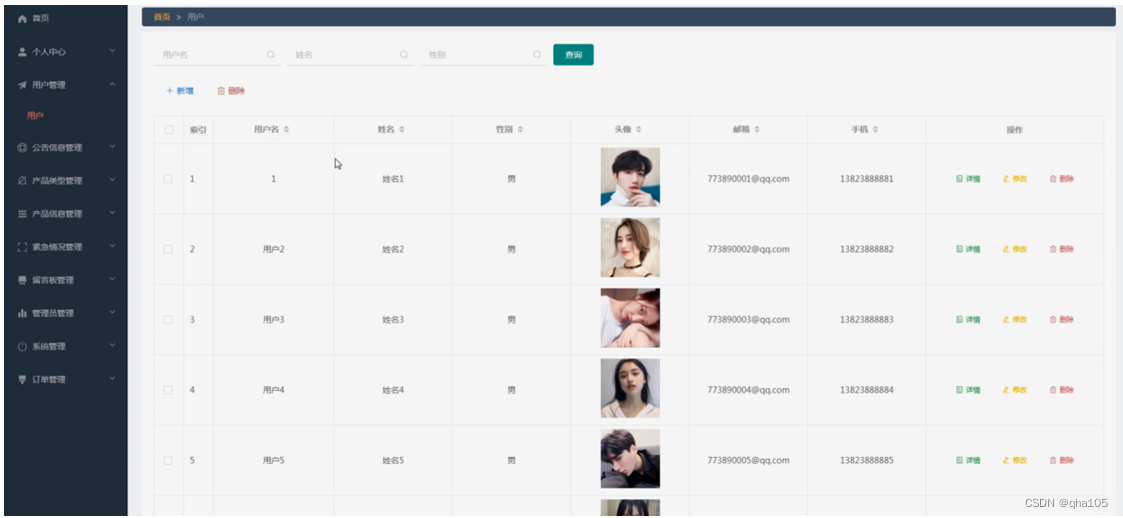
Task: Click search icon in 姓名 field
Action: [x=403, y=54]
